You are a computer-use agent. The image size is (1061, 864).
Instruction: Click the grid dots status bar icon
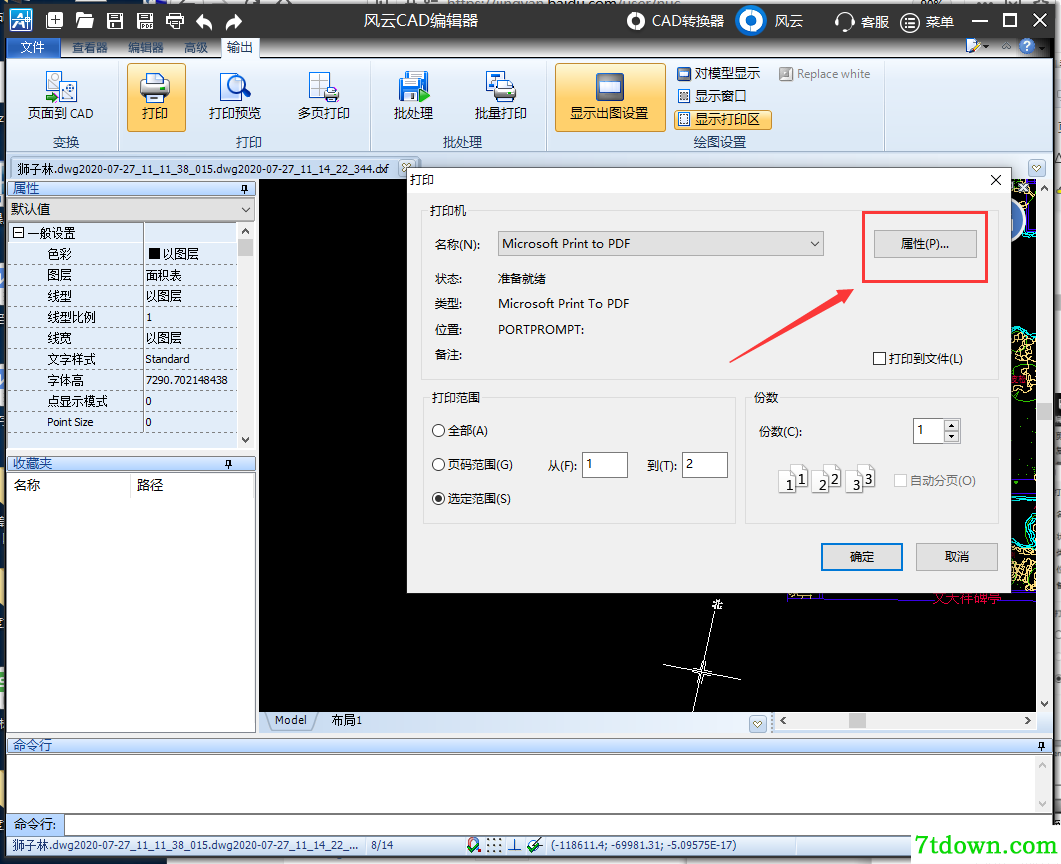(x=494, y=845)
